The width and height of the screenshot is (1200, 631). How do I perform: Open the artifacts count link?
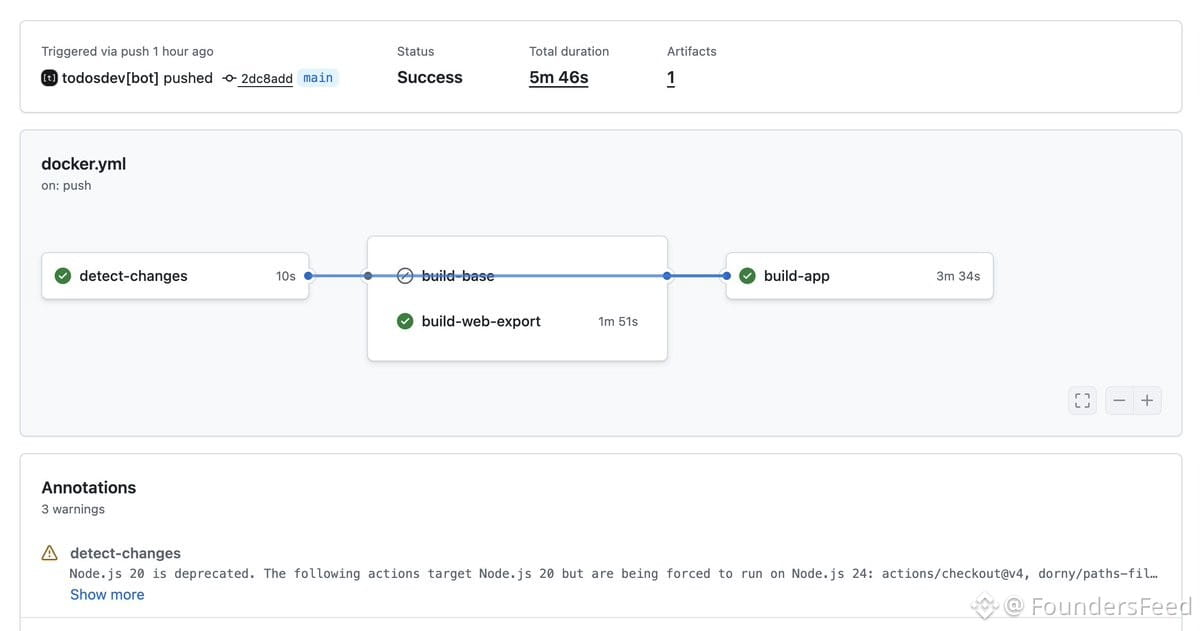coord(671,78)
